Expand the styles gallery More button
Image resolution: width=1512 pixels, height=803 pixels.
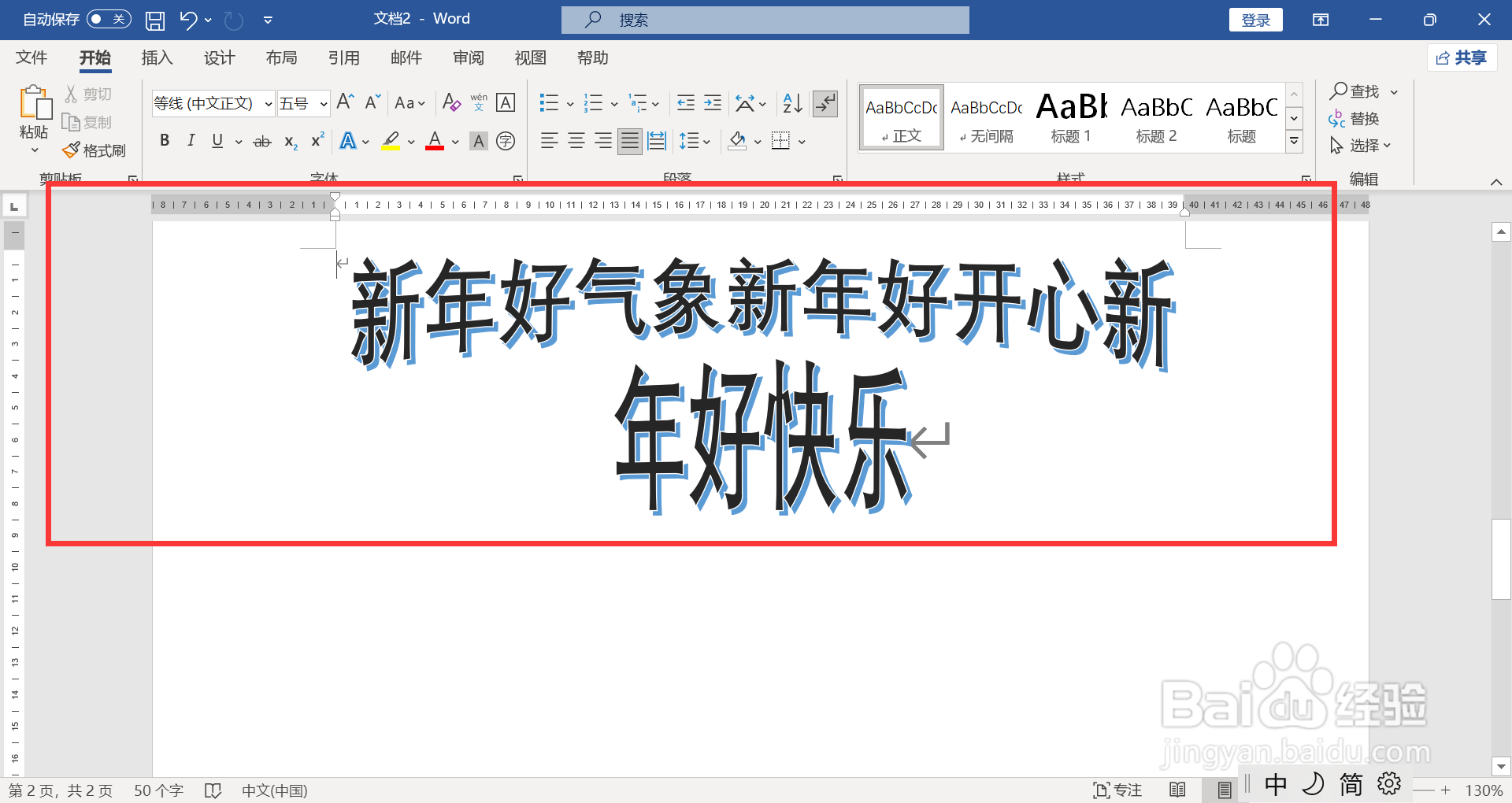1294,141
